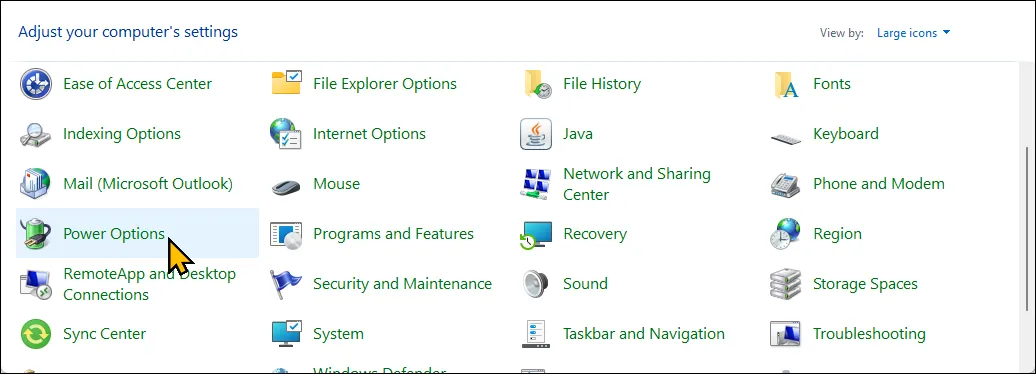Open the Region text link
Screen dimensions: 1036x374
[837, 234]
